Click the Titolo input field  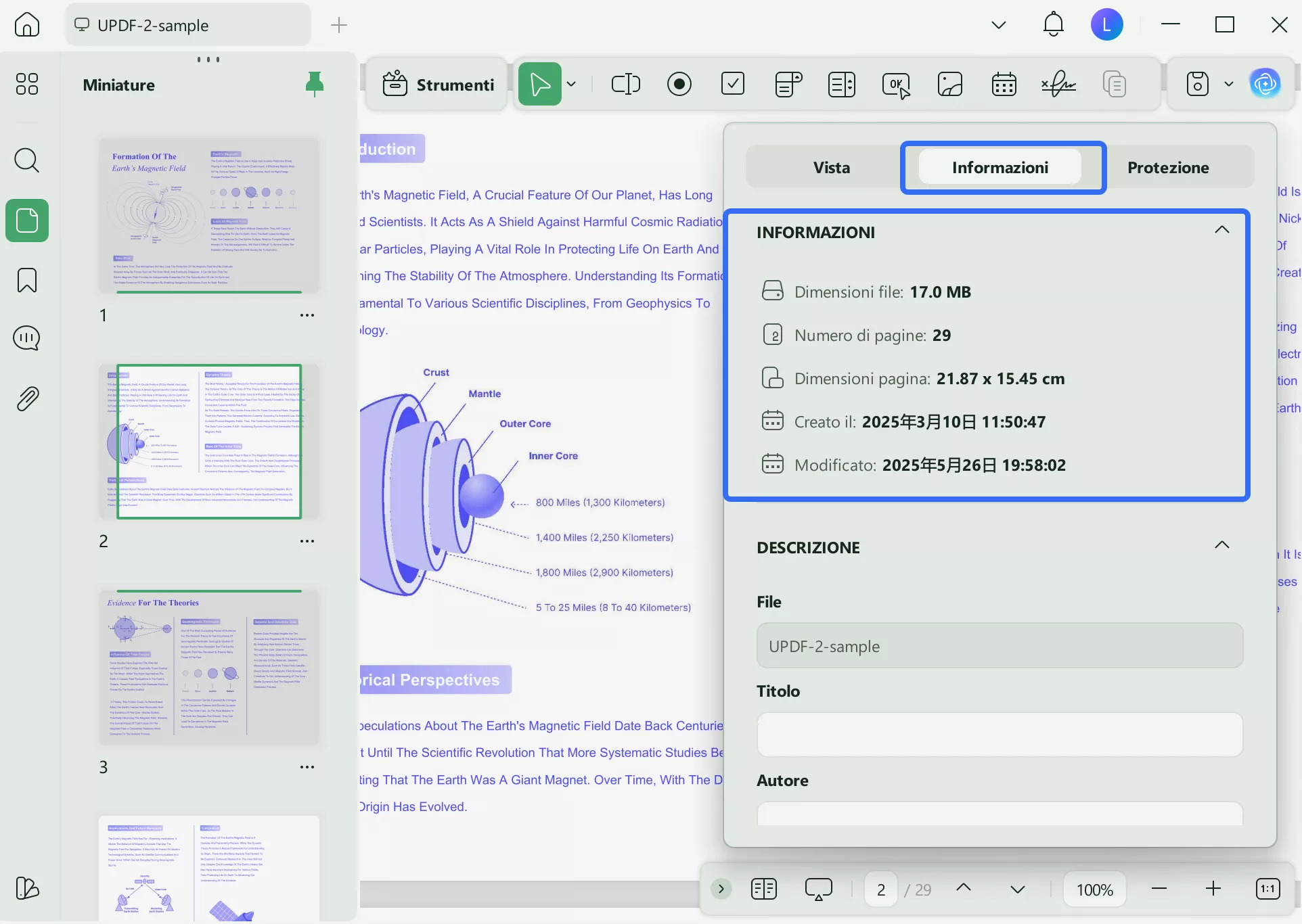[x=1000, y=735]
